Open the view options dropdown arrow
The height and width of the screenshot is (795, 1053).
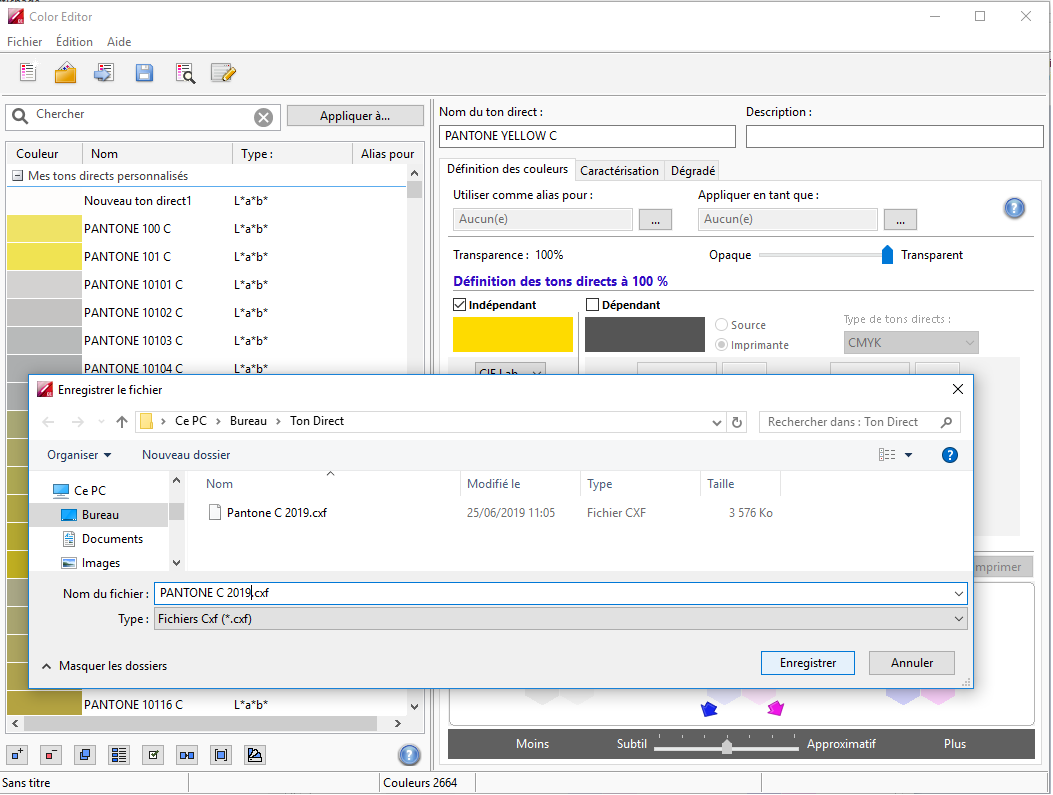pyautogui.click(x=909, y=455)
